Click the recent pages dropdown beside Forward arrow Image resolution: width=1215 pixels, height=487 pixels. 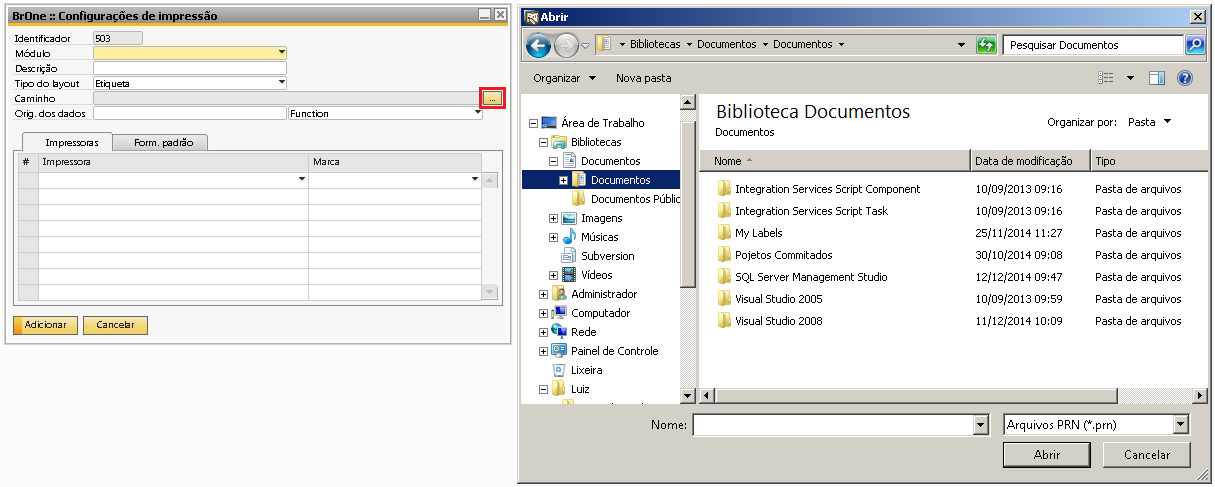(586, 46)
